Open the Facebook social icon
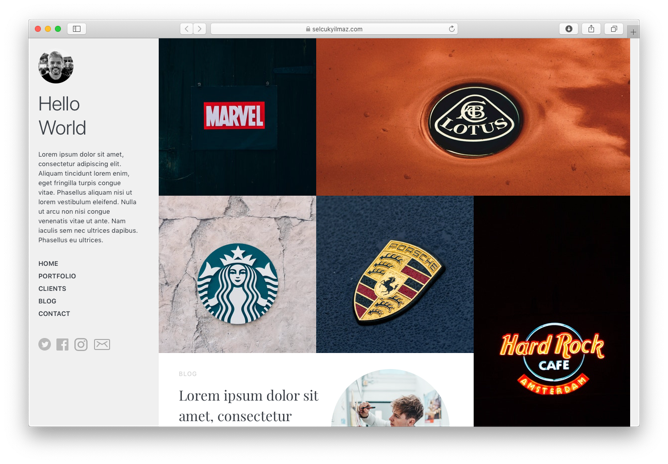The height and width of the screenshot is (464, 668). click(x=62, y=344)
